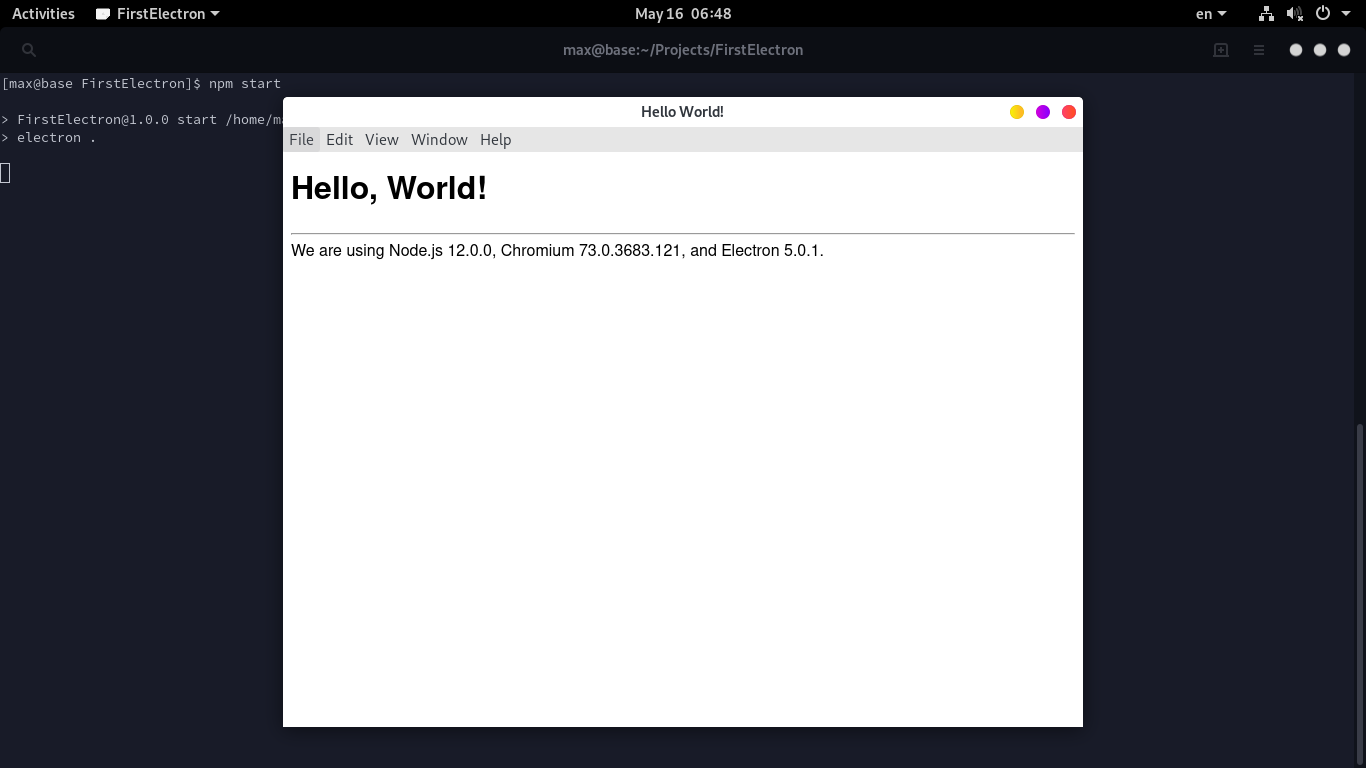Click the muted volume icon in the top bar
1366x768 pixels.
tap(1294, 13)
